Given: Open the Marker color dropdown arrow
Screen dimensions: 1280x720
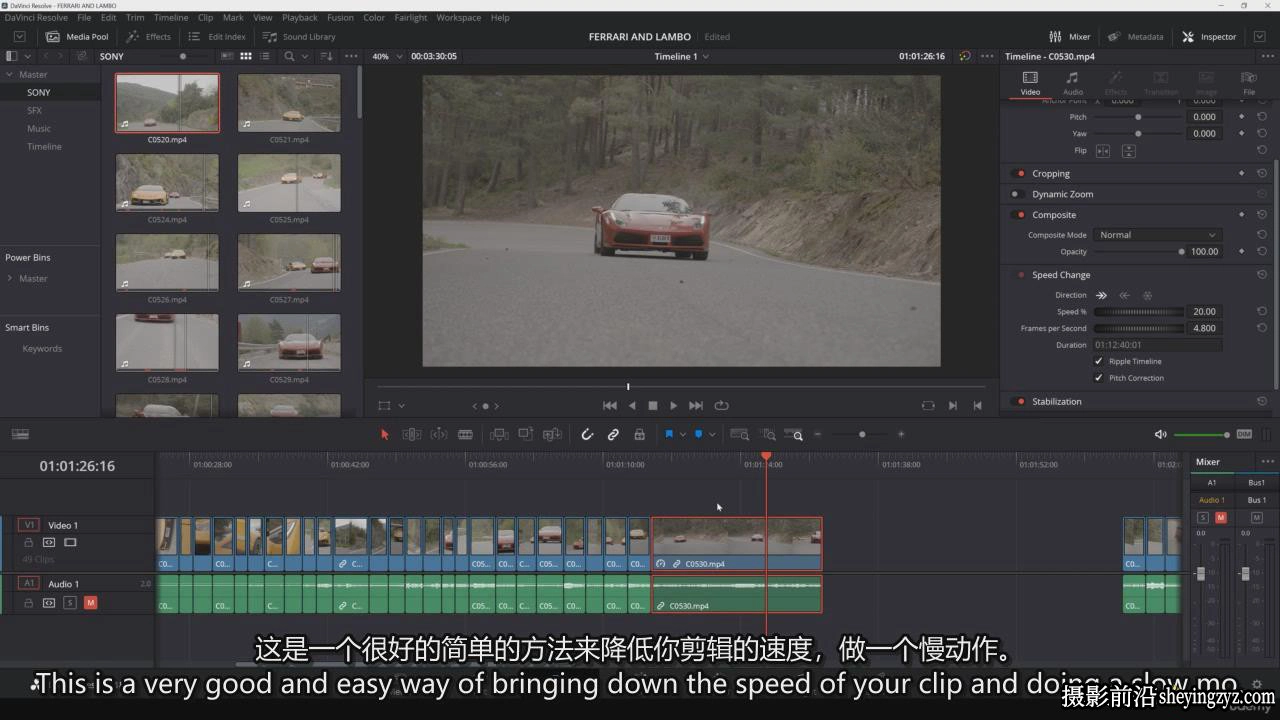Looking at the screenshot, I should 712,435.
